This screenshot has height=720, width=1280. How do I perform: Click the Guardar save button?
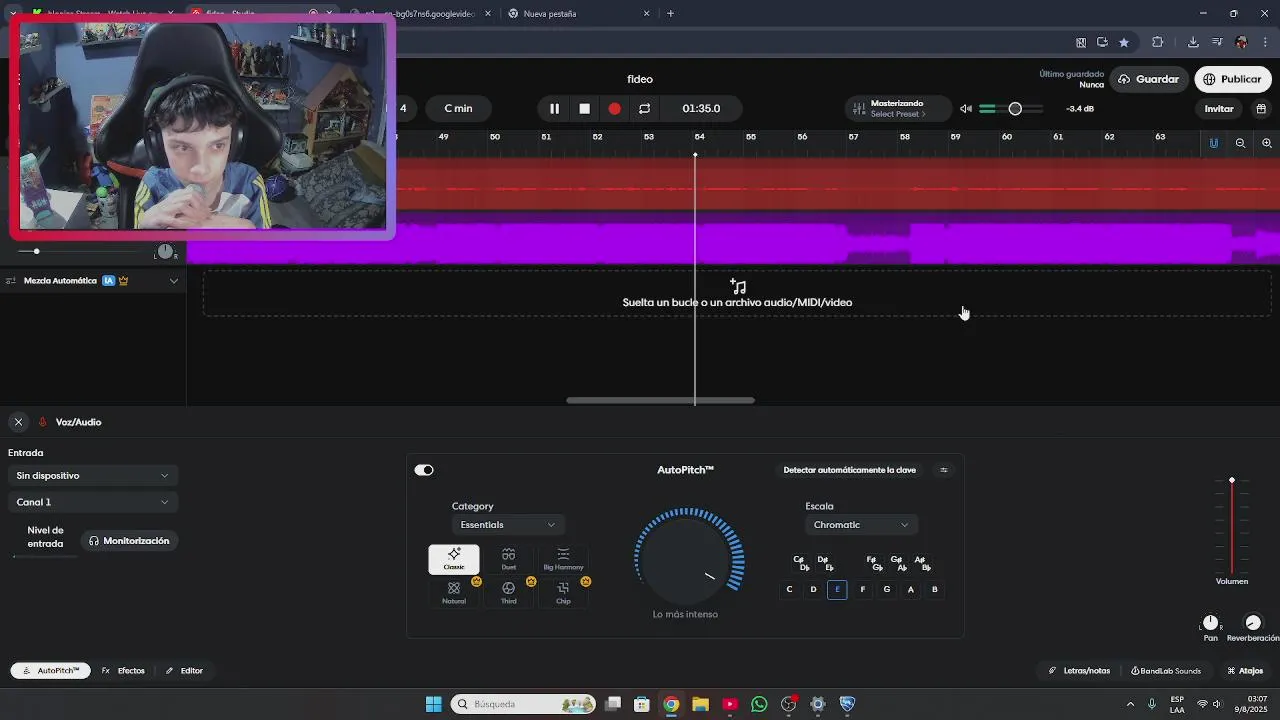[x=1148, y=79]
